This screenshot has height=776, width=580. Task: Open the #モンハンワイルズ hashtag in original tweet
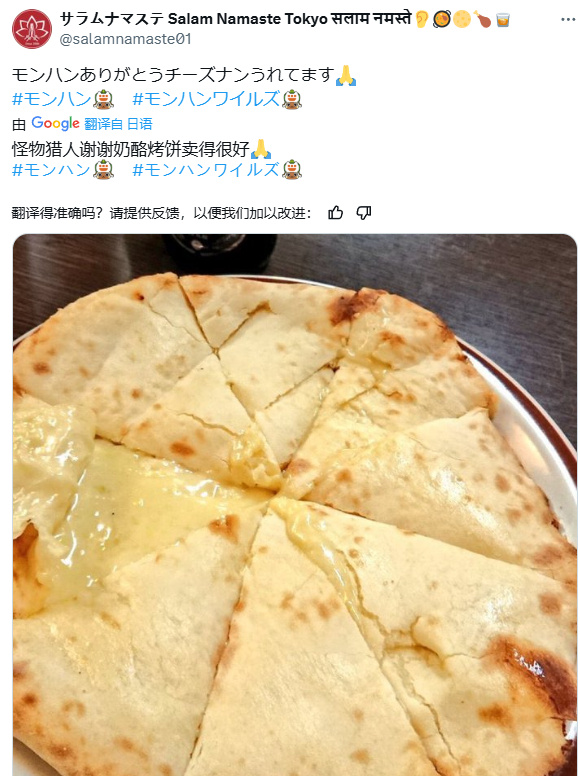(206, 99)
